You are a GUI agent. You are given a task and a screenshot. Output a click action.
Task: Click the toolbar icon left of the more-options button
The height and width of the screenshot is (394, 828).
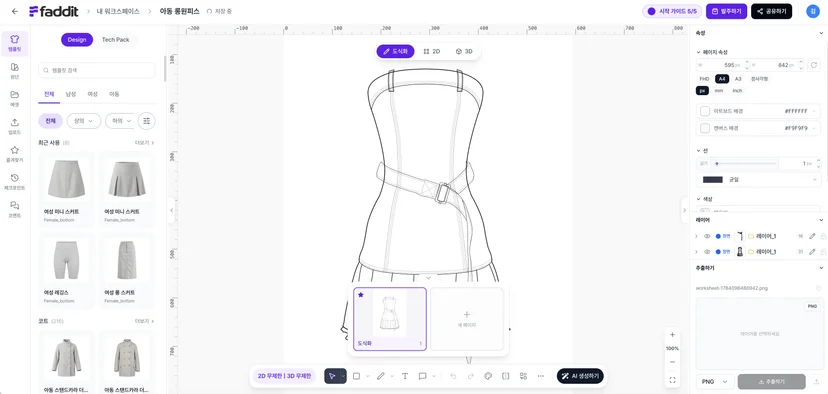523,376
